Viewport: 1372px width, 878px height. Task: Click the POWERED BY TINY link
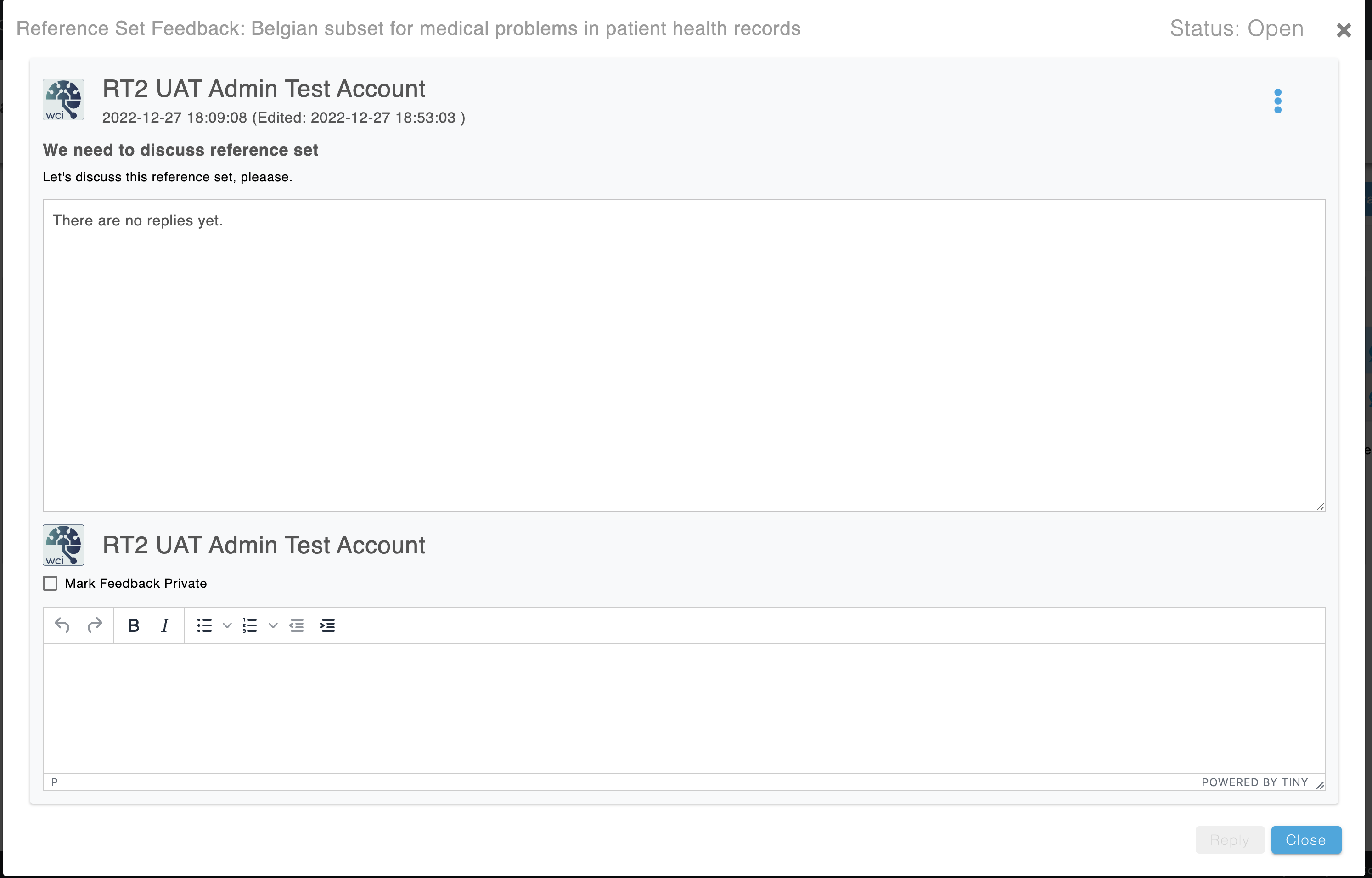click(x=1254, y=782)
